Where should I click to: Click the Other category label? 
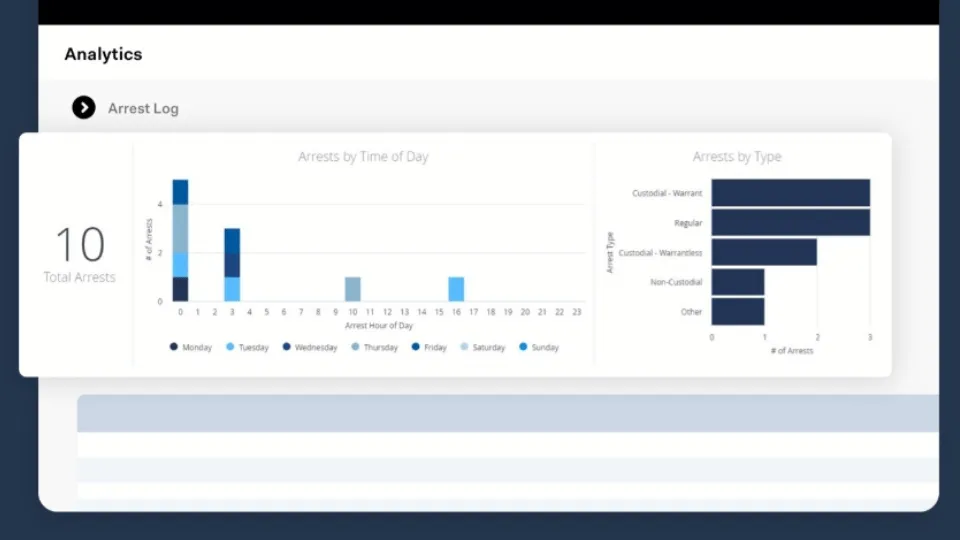click(691, 312)
